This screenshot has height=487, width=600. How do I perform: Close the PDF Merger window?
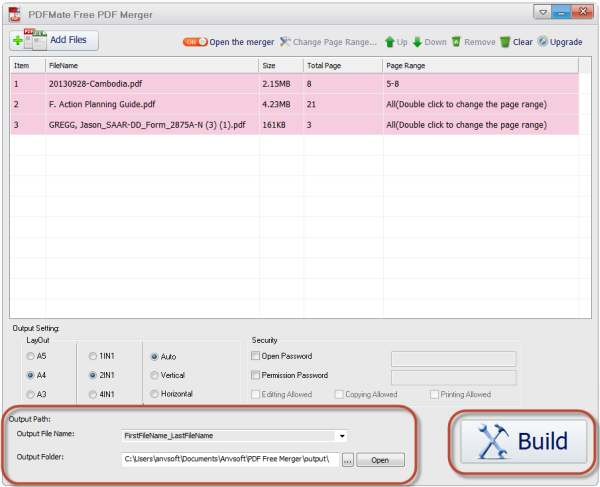582,12
